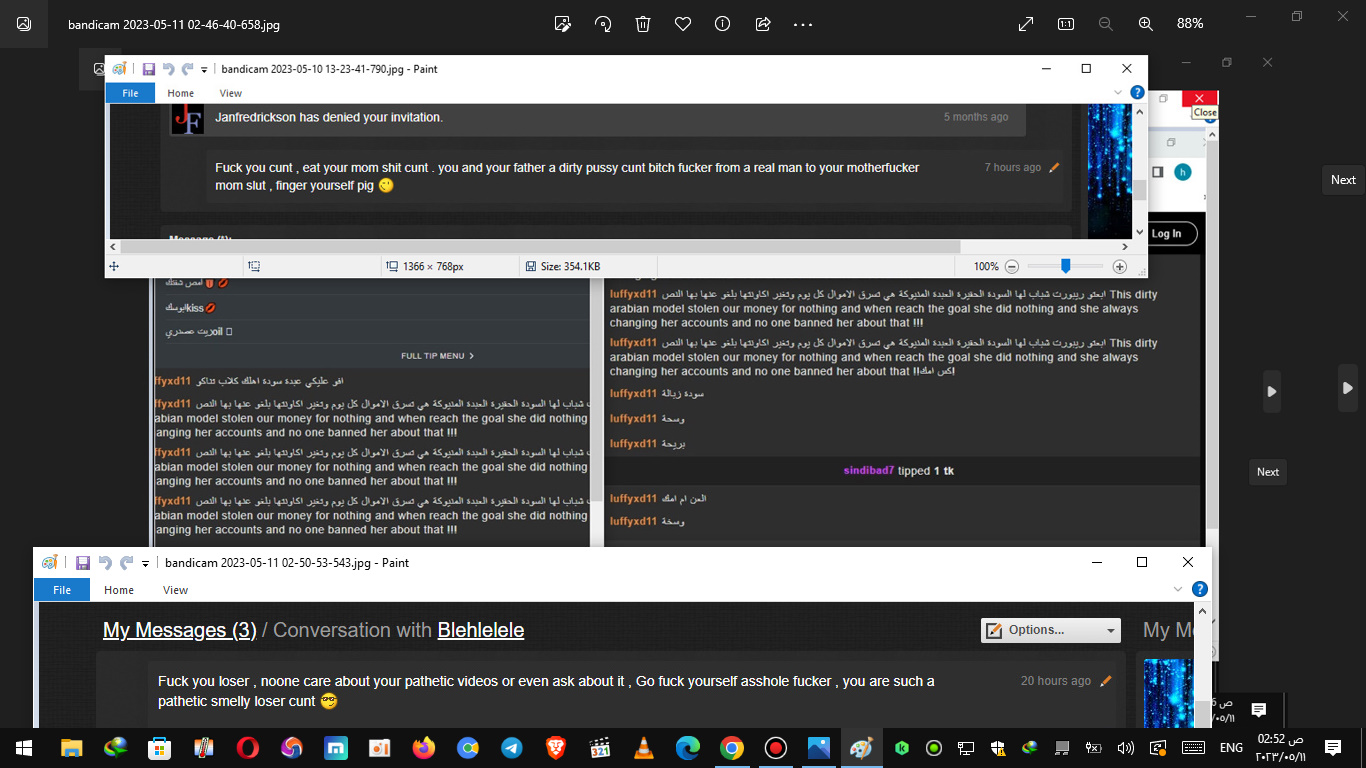1366x768 pixels.
Task: Zoom in with Photos magnifier plus icon
Action: click(1146, 24)
